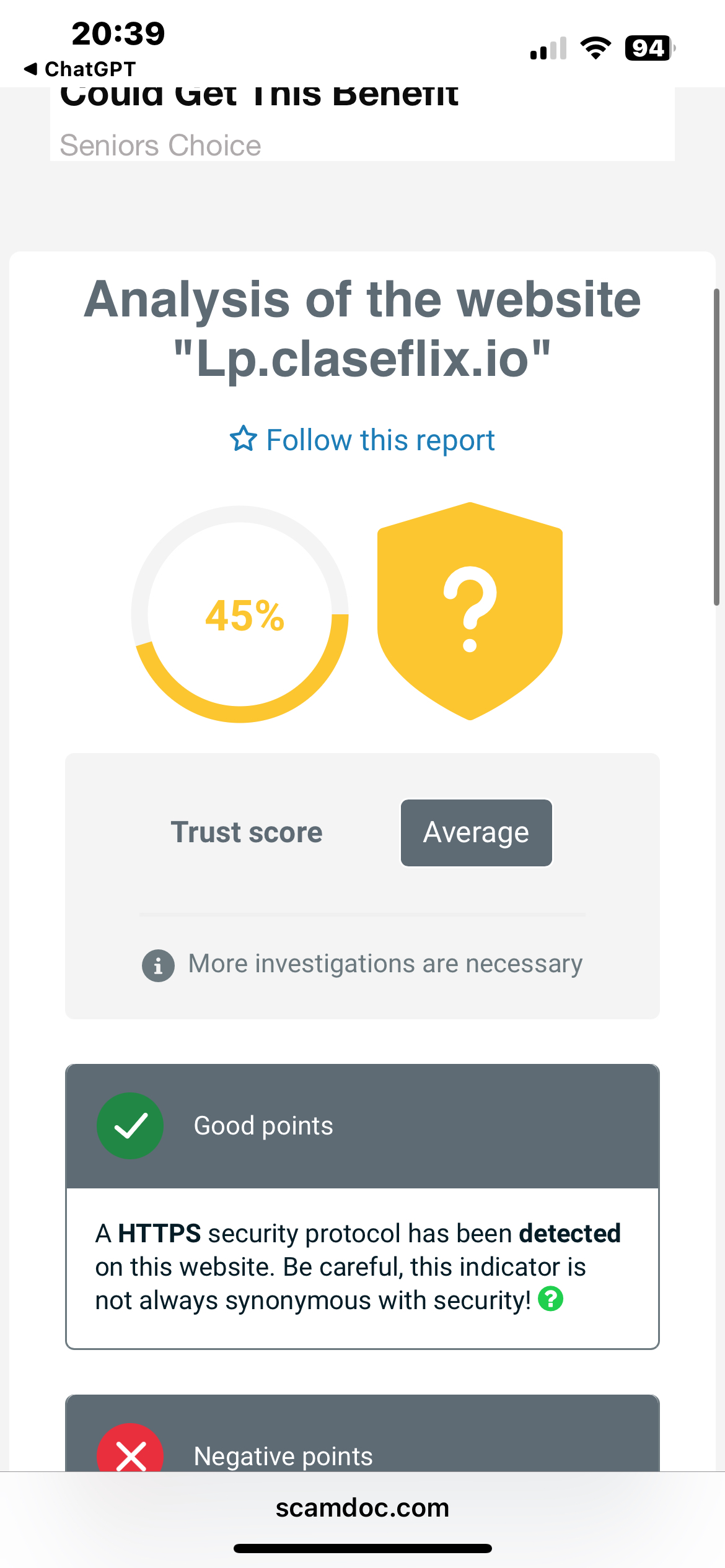Open the Follow this report link
This screenshot has height=1568, width=725.
pos(380,440)
